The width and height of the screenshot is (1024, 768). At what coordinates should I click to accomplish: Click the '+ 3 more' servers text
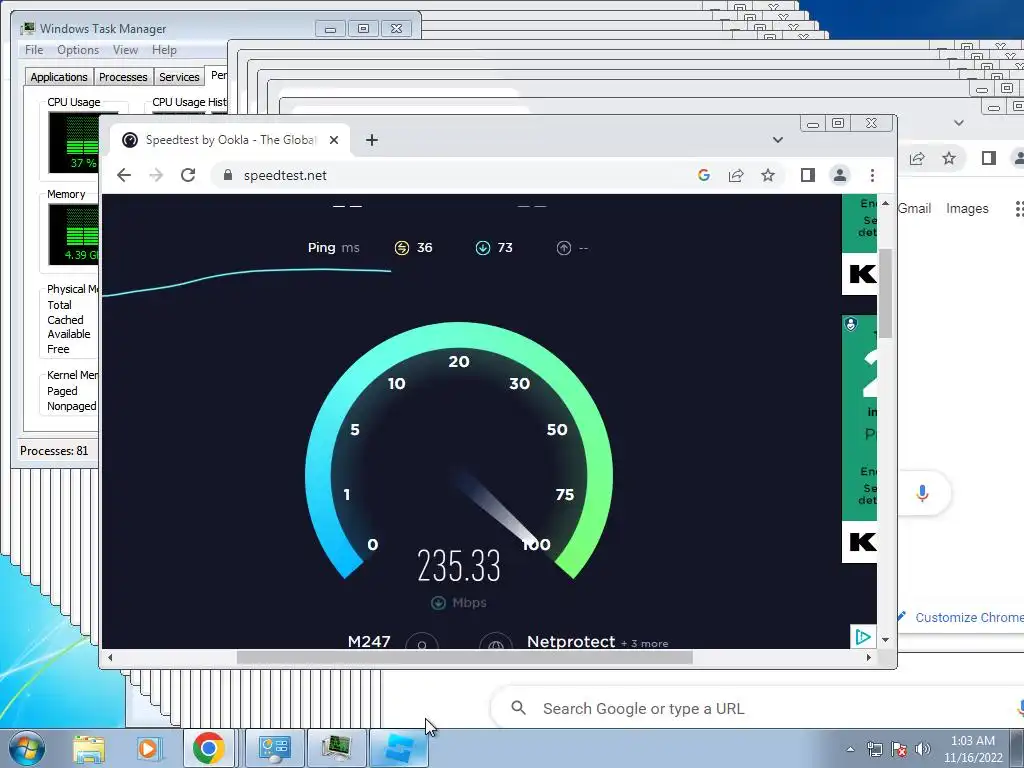pyautogui.click(x=645, y=643)
